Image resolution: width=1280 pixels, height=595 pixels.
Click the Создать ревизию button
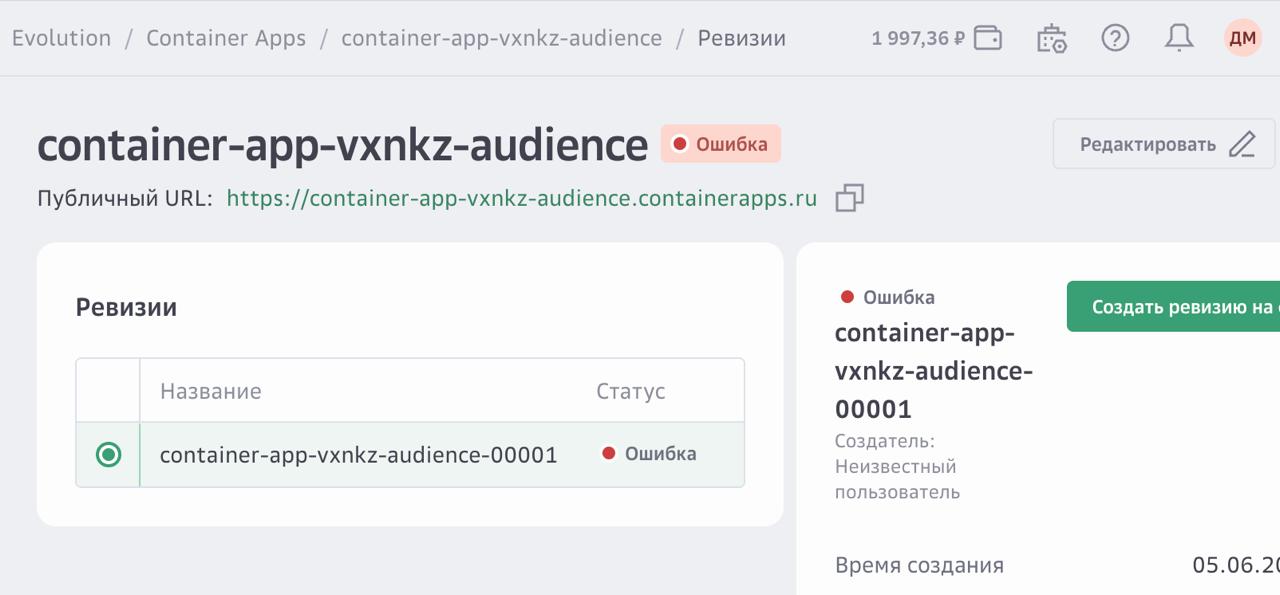point(1173,306)
